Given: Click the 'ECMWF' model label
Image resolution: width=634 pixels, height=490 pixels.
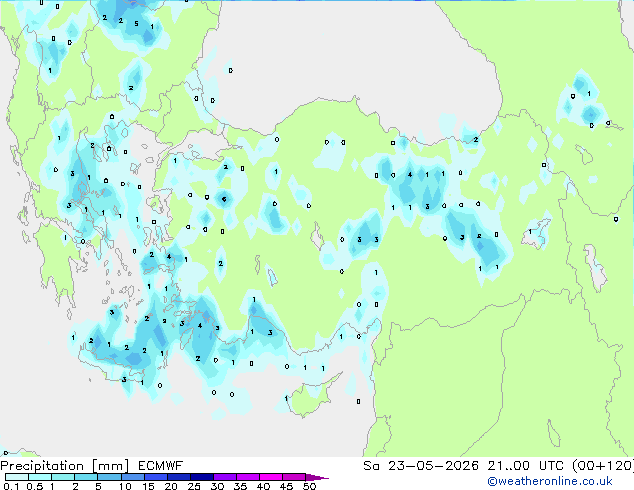Looking at the screenshot, I should 161,466.
